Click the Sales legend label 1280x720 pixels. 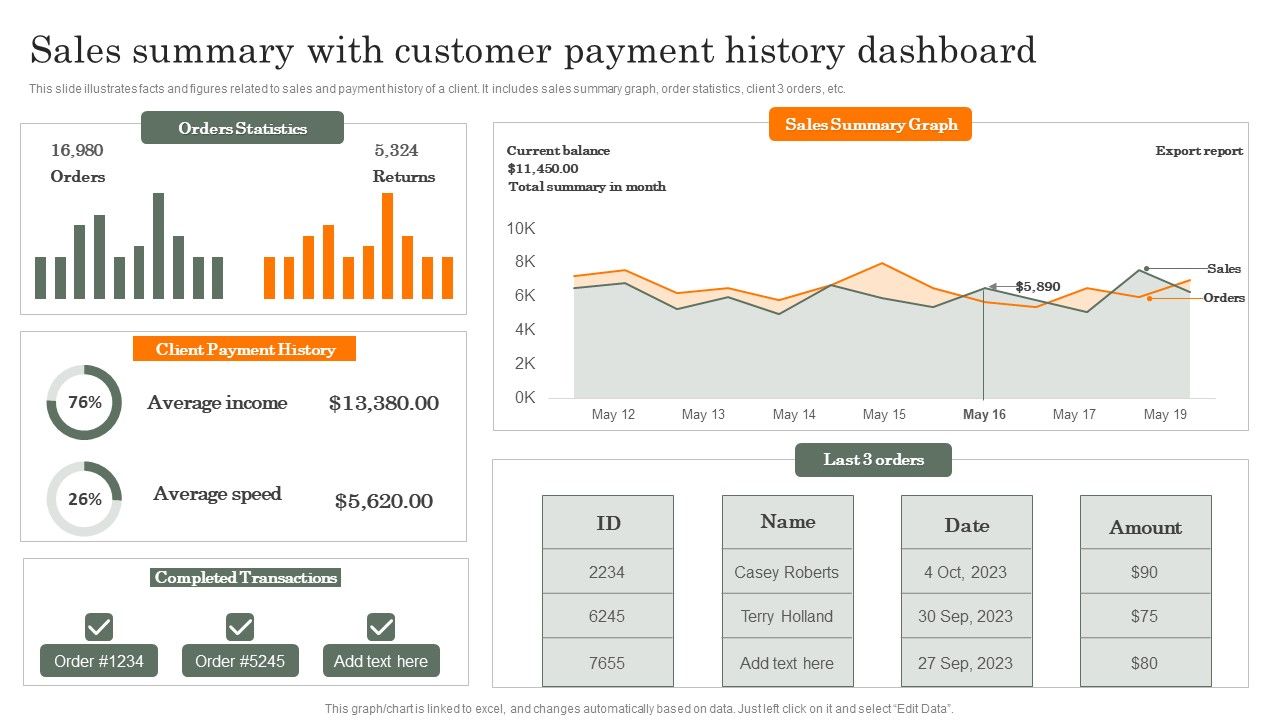click(1224, 268)
